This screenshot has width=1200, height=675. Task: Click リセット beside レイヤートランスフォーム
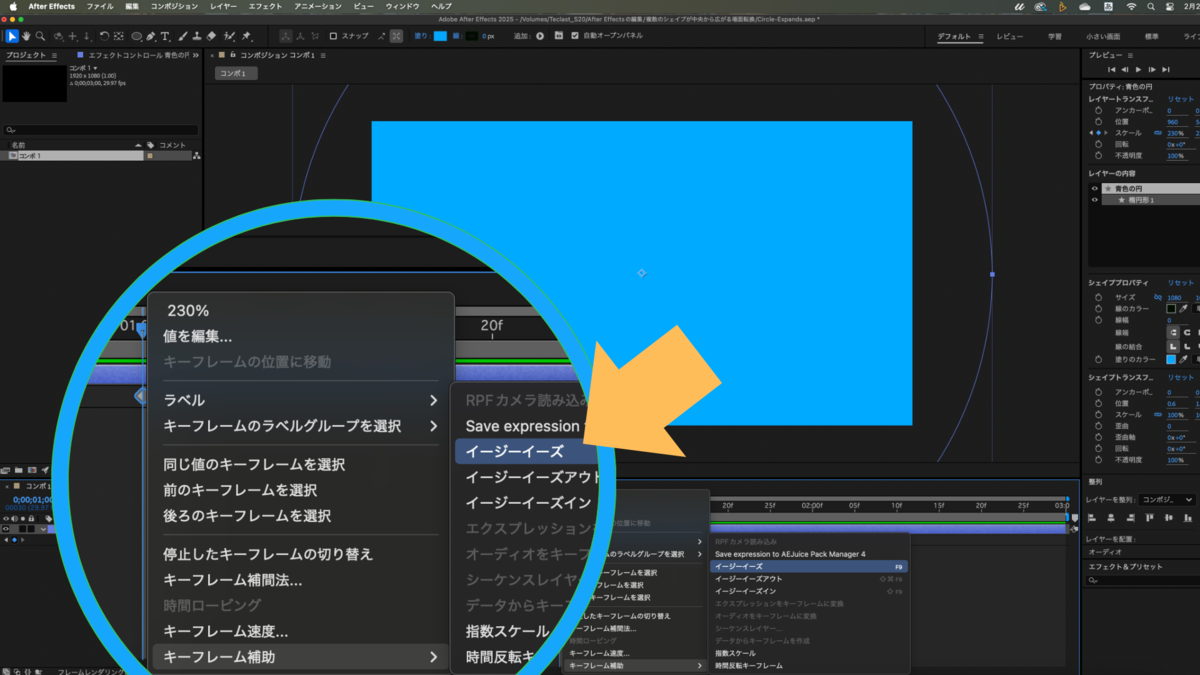click(x=1181, y=99)
